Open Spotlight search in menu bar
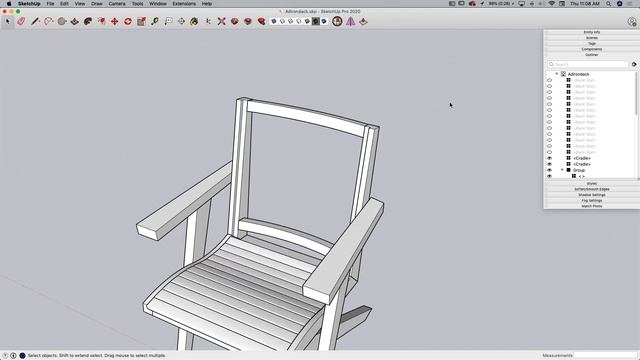 (x=609, y=4)
